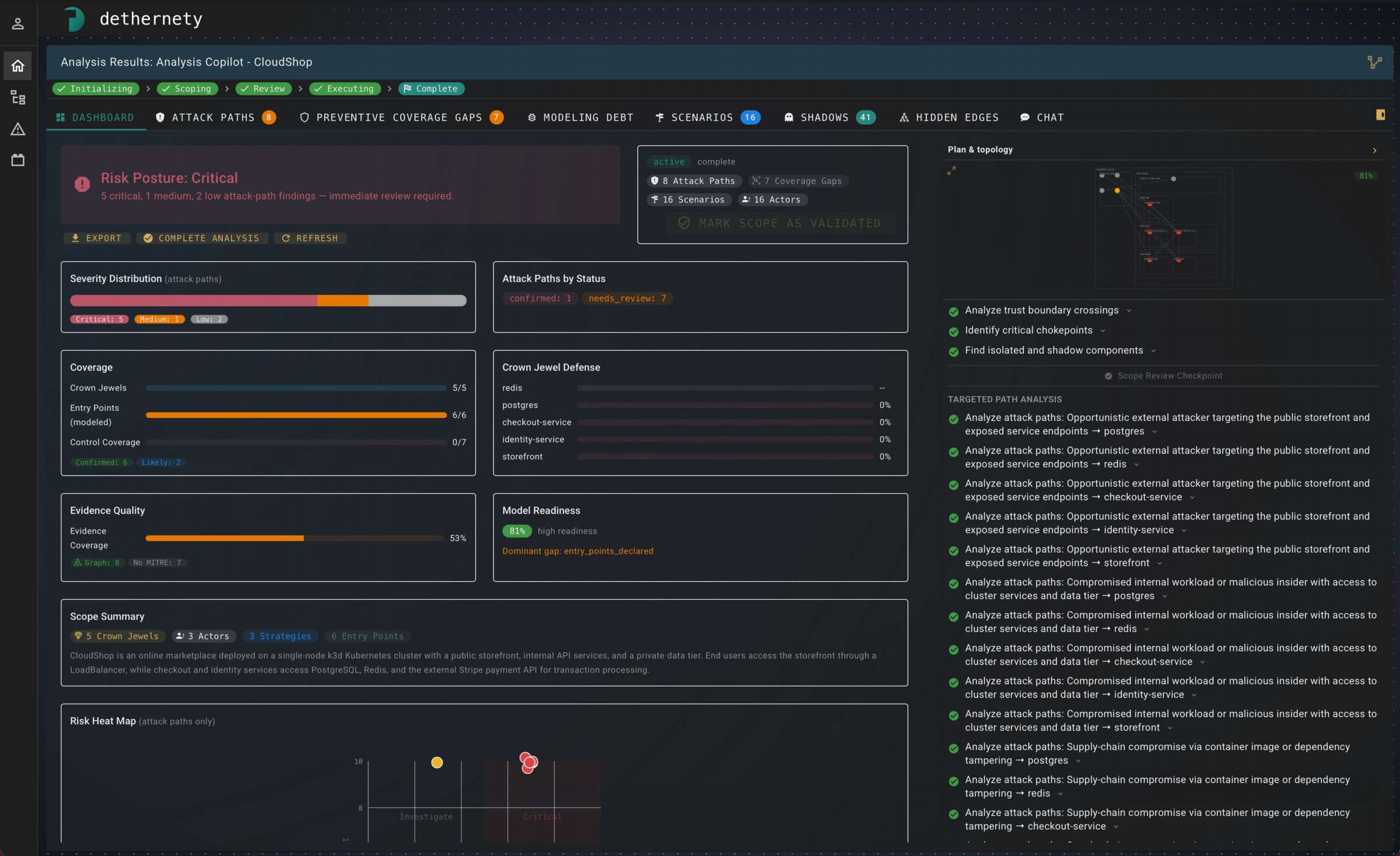Image resolution: width=1400 pixels, height=856 pixels.
Task: Open the calendar-style icon in sidebar
Action: click(x=17, y=160)
